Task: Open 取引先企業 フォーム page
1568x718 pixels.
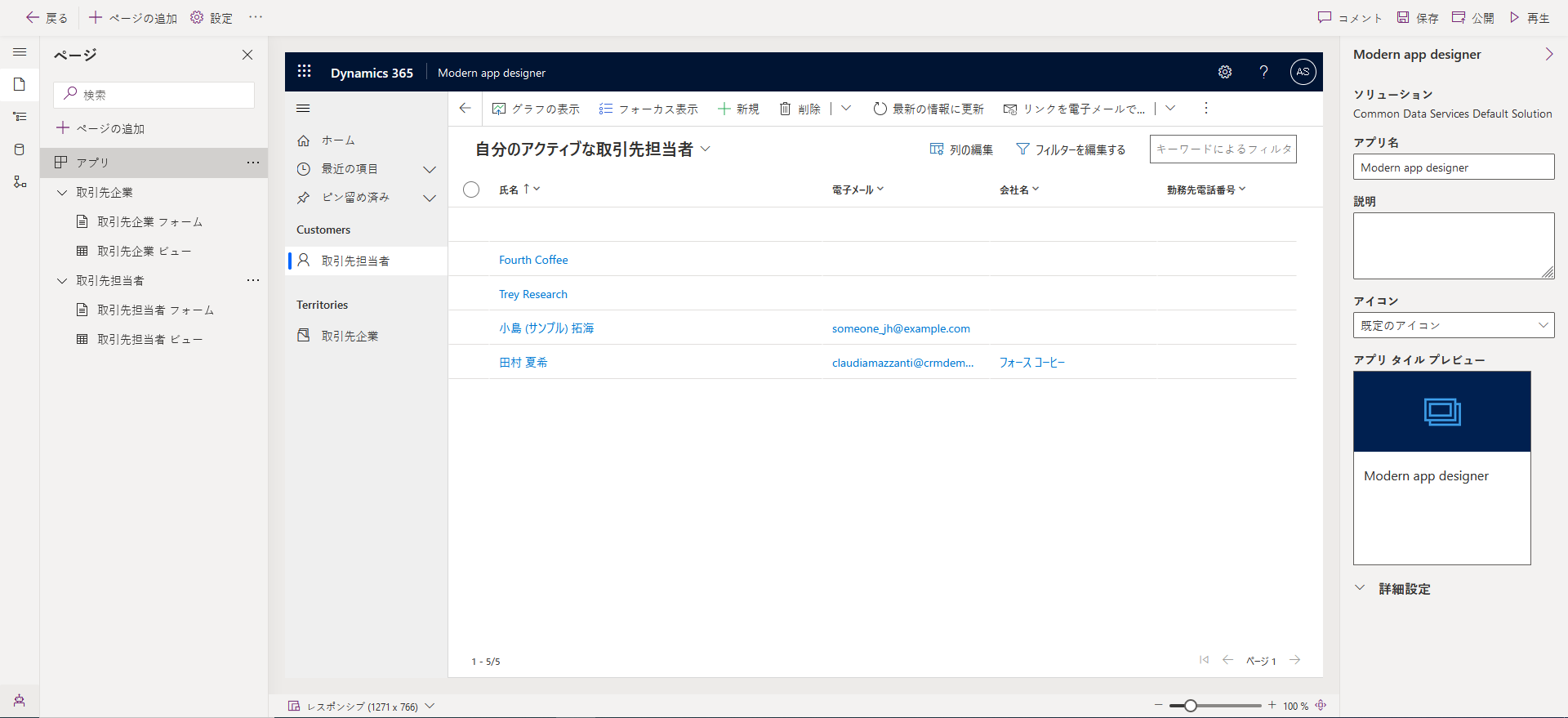Action: coord(149,222)
